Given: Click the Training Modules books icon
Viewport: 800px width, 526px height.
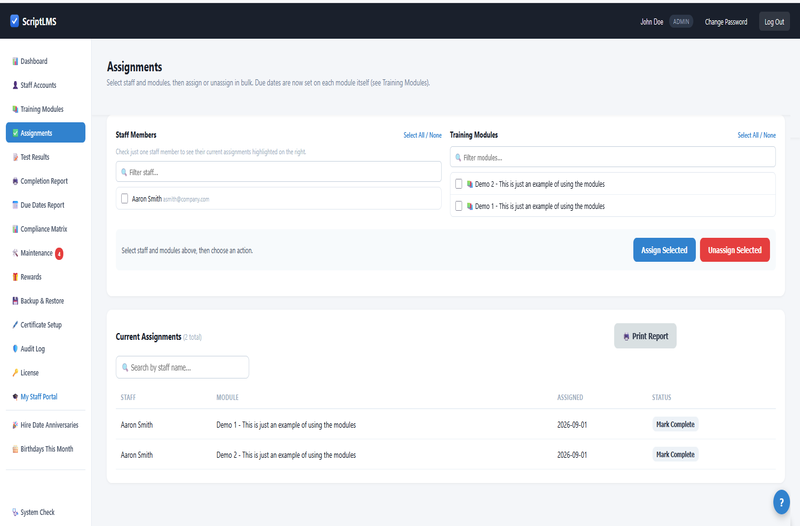Looking at the screenshot, I should pos(15,109).
